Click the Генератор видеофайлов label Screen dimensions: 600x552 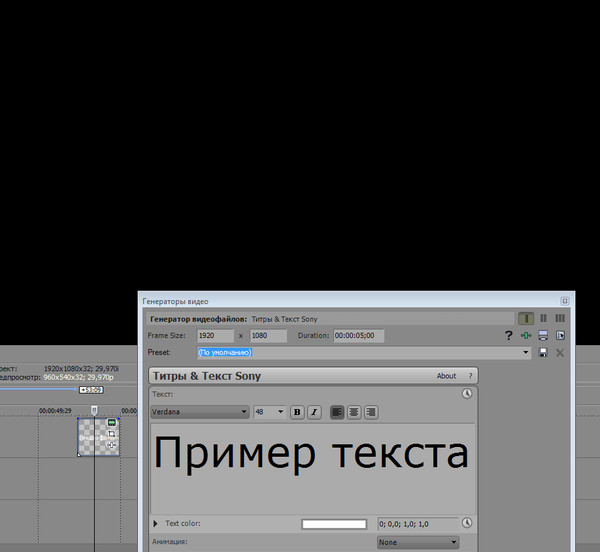(198, 319)
